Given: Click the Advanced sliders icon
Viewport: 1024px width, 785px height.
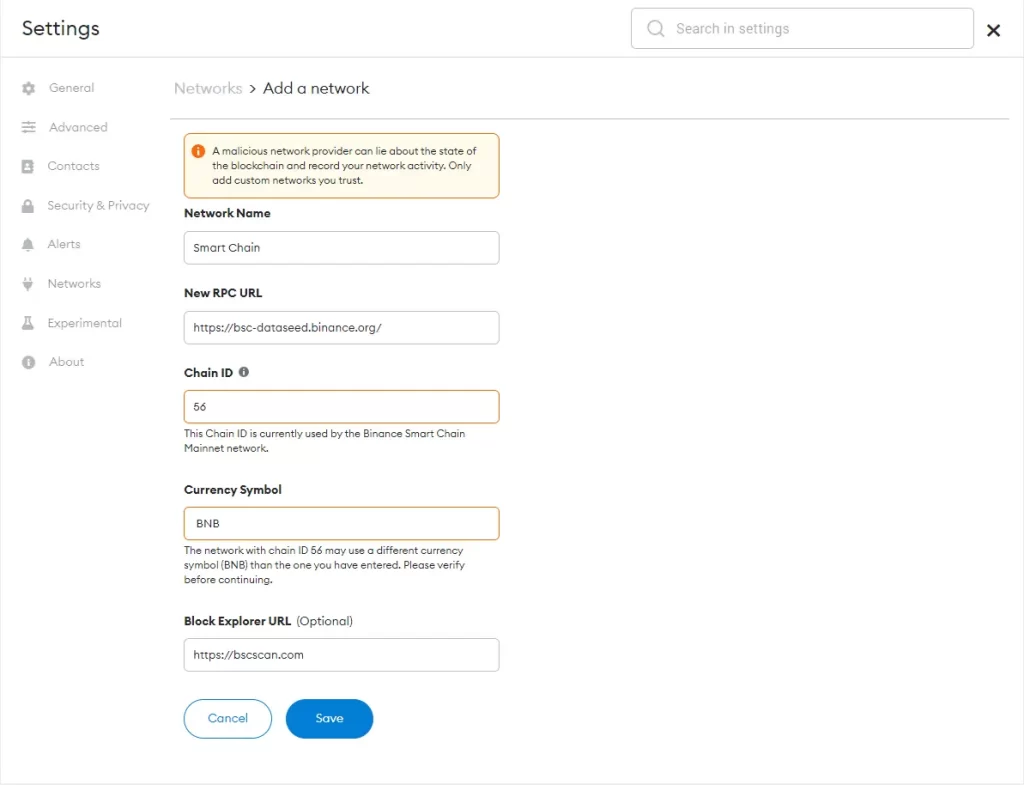Looking at the screenshot, I should tap(28, 127).
